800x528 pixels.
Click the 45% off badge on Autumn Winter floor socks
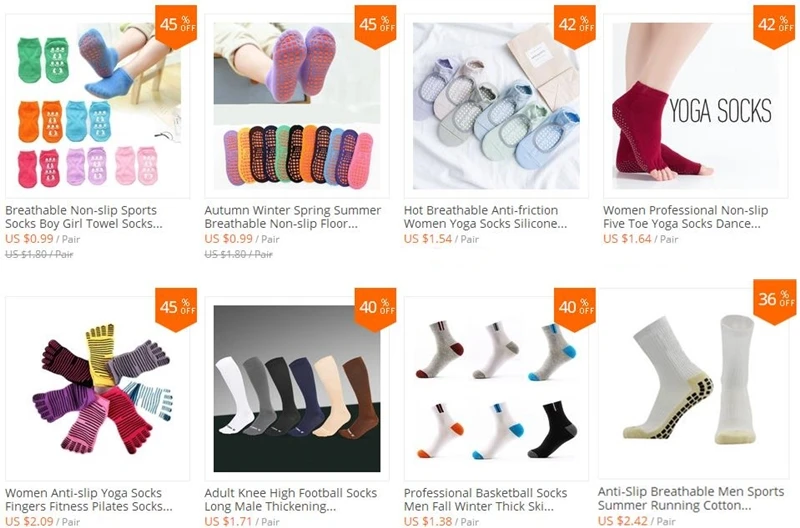pos(376,27)
